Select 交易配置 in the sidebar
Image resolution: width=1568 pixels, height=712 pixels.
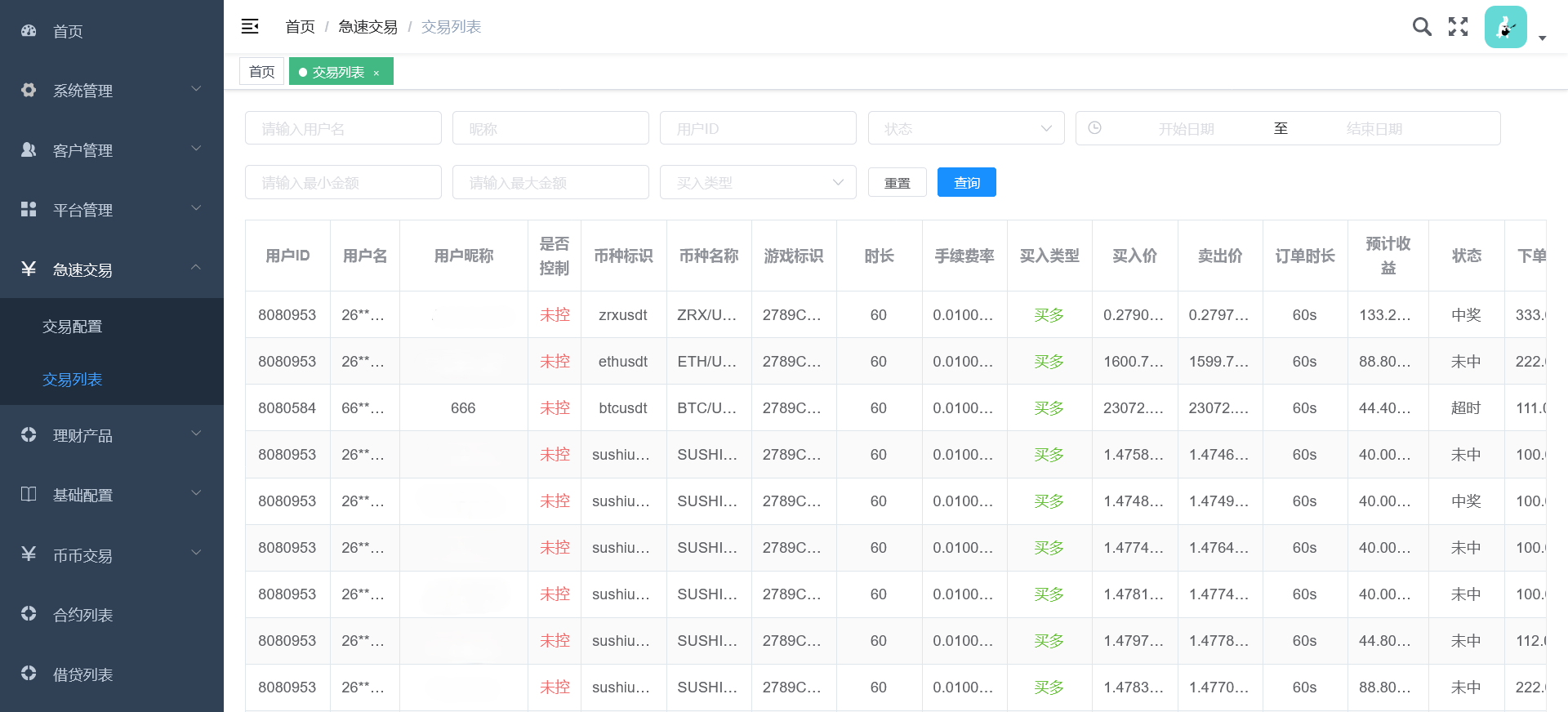click(73, 327)
